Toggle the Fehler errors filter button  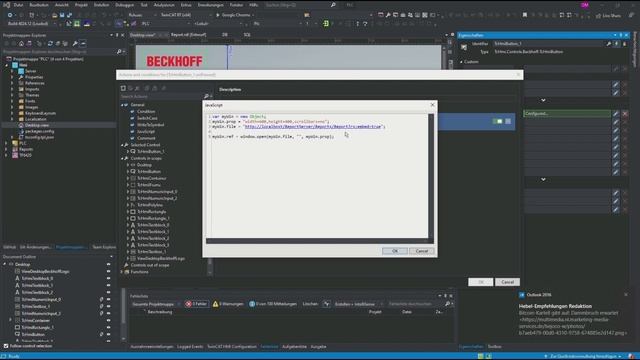pyautogui.click(x=196, y=304)
